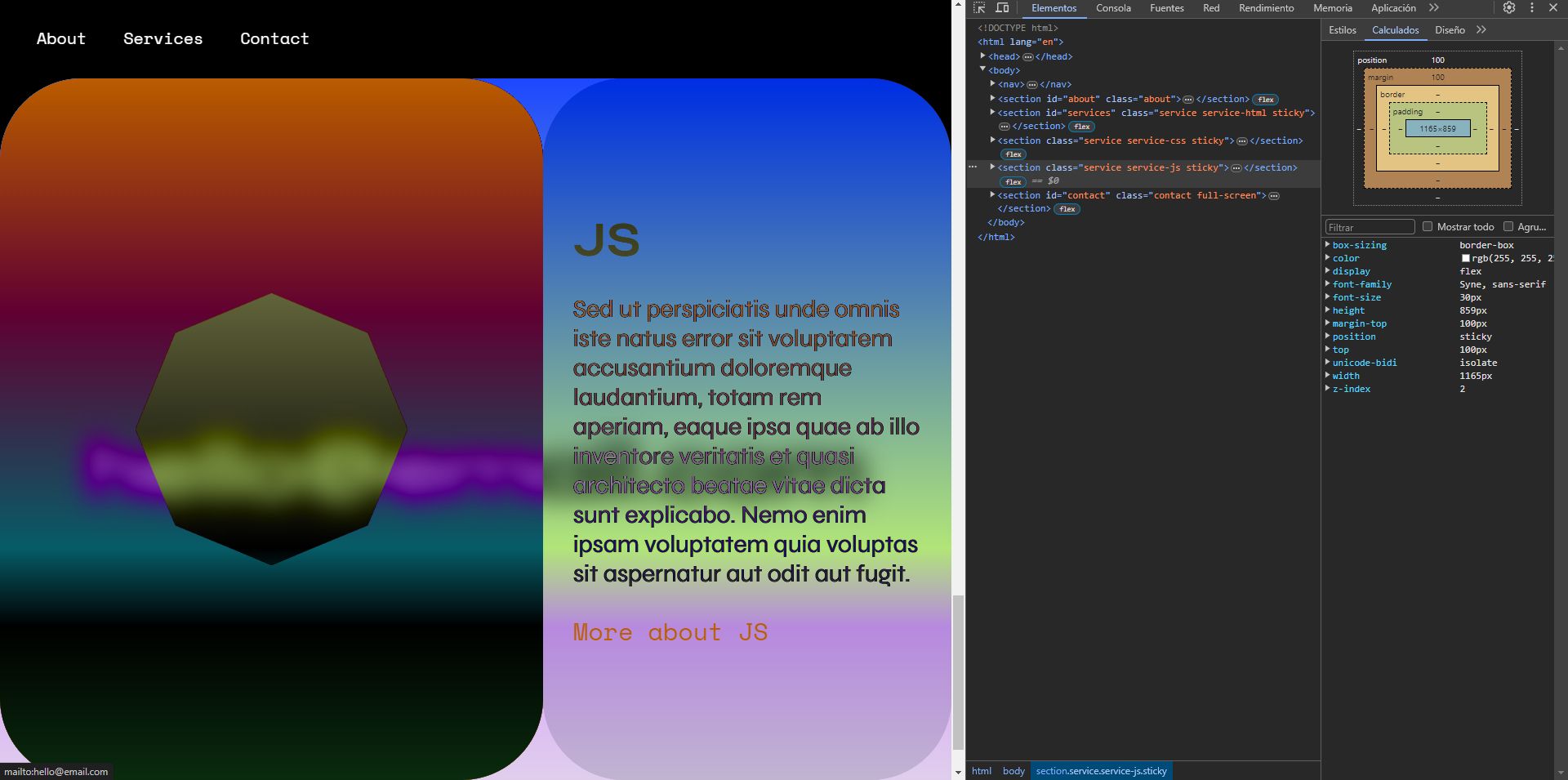Activate the inspect element picker icon

979,8
